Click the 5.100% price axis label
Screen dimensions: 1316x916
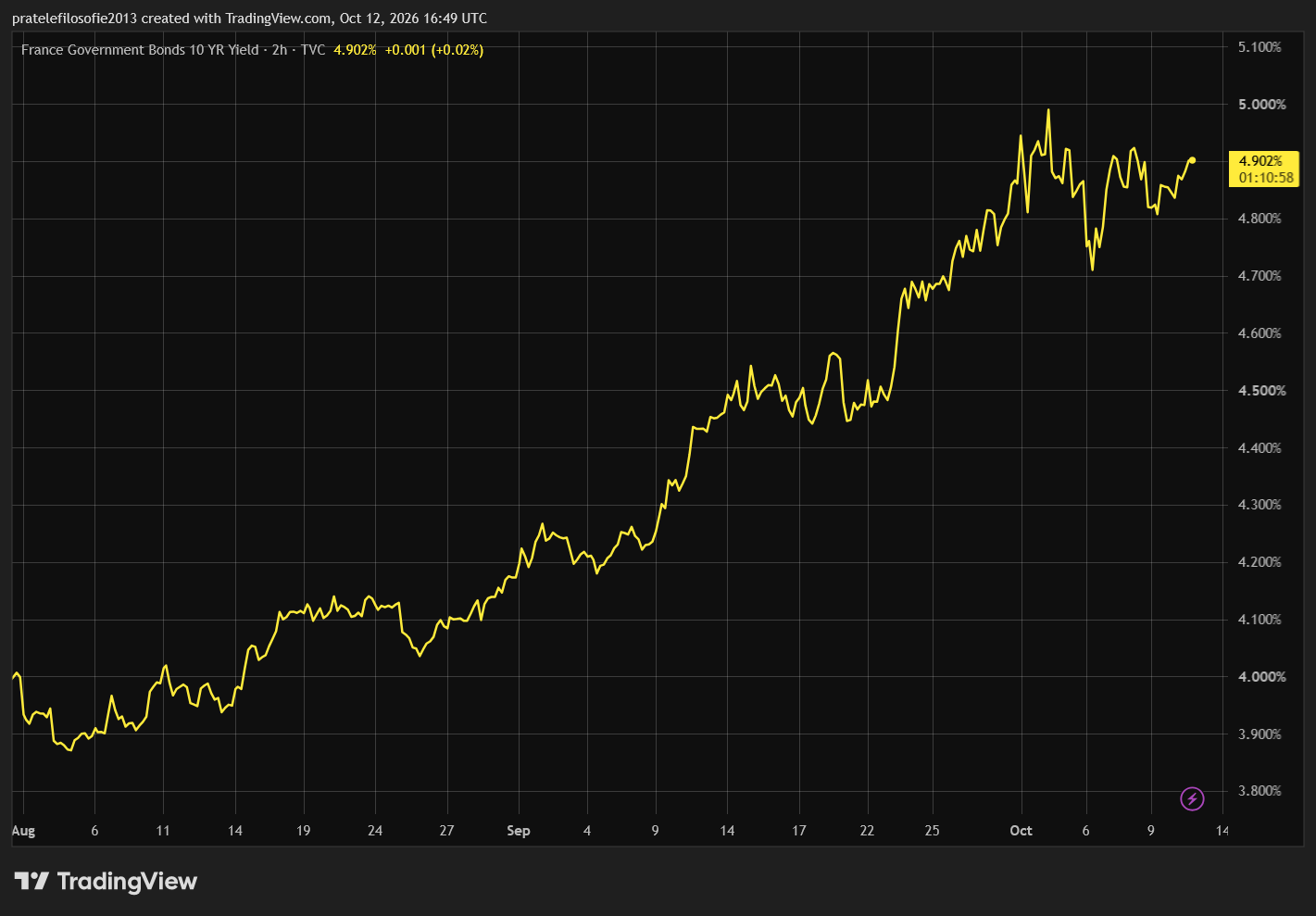point(1260,47)
